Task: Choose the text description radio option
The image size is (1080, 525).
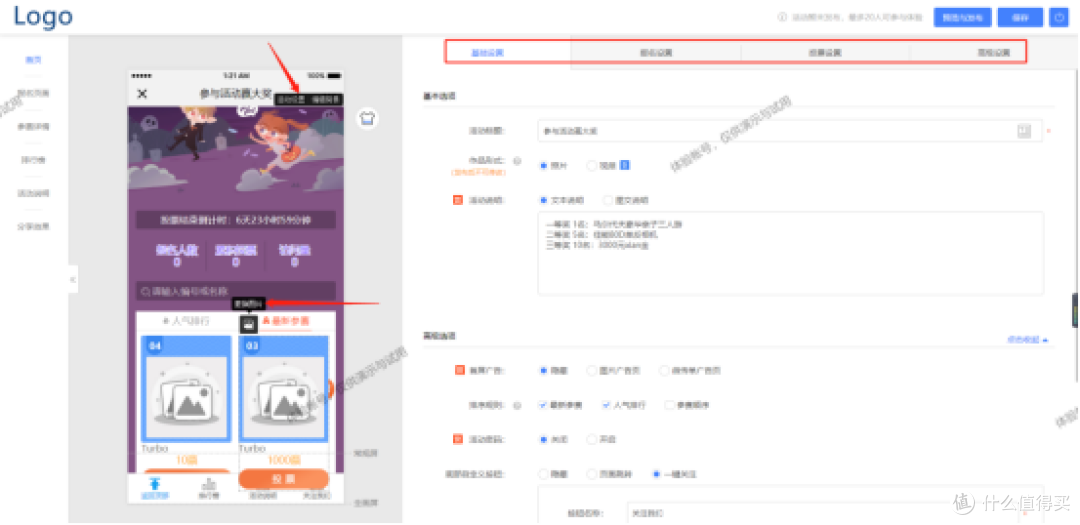Action: 544,200
